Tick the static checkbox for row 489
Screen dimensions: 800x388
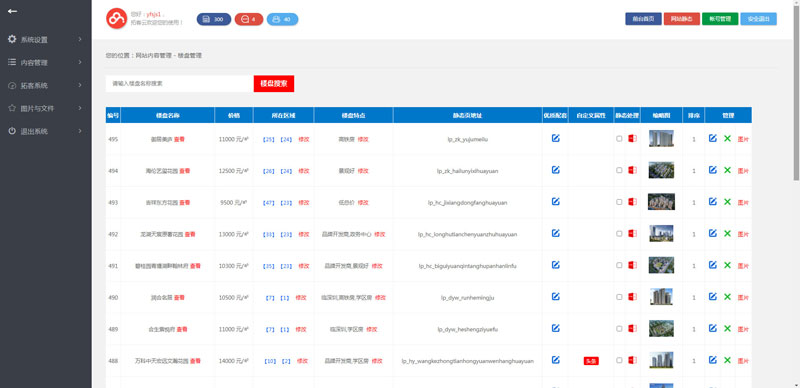coord(619,329)
